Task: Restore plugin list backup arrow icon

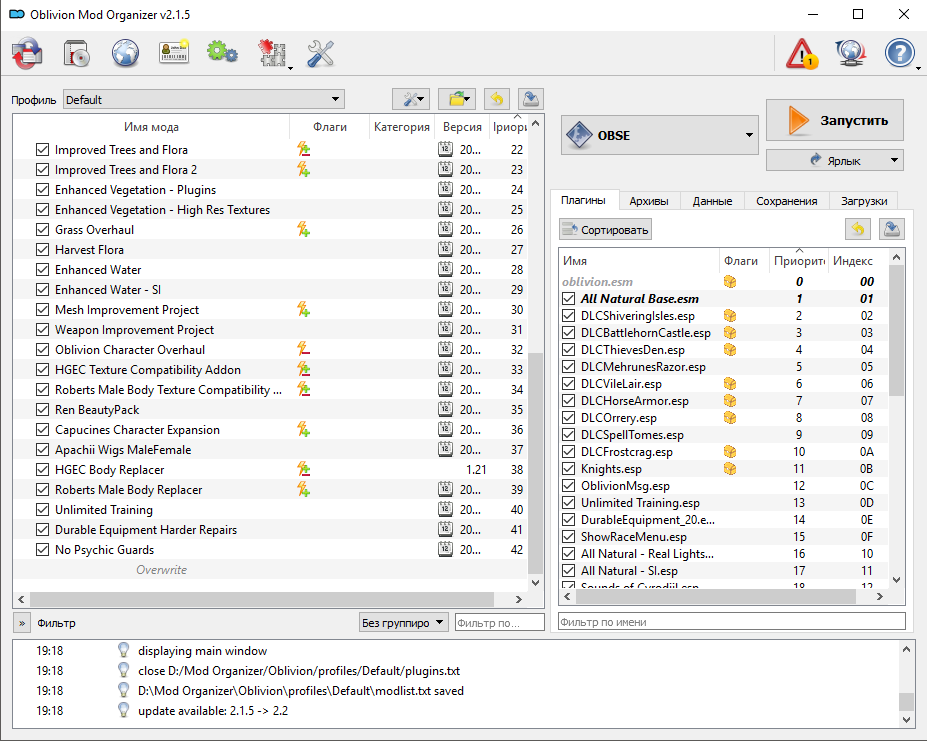Action: click(x=858, y=229)
